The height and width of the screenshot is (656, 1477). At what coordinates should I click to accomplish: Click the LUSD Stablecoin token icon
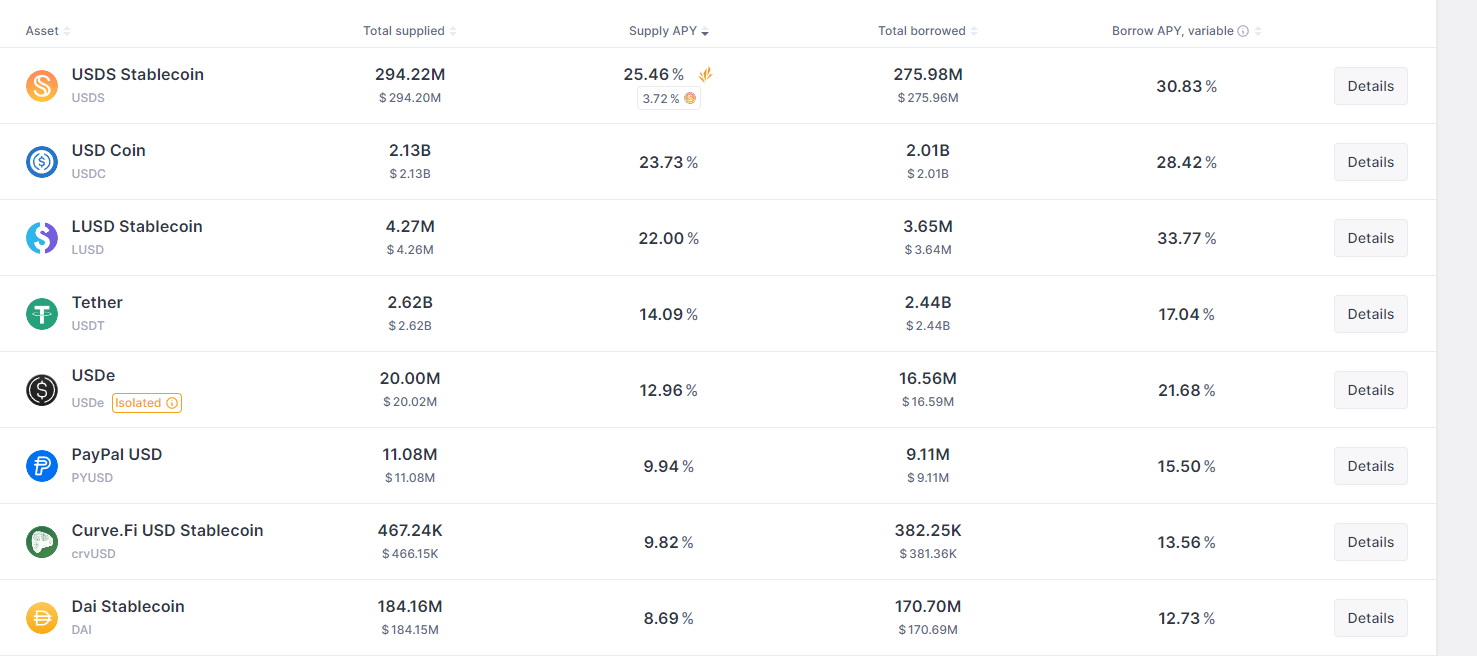pos(42,238)
